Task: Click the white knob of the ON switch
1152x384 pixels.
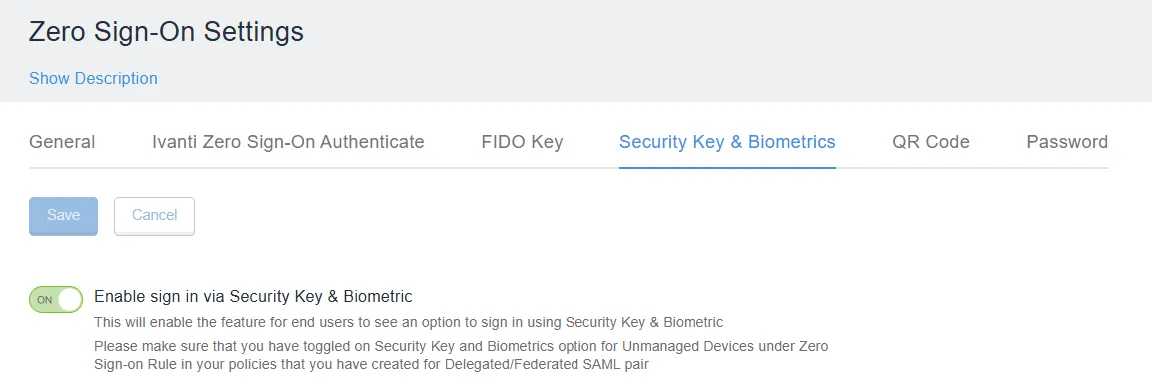Action: coord(69,300)
